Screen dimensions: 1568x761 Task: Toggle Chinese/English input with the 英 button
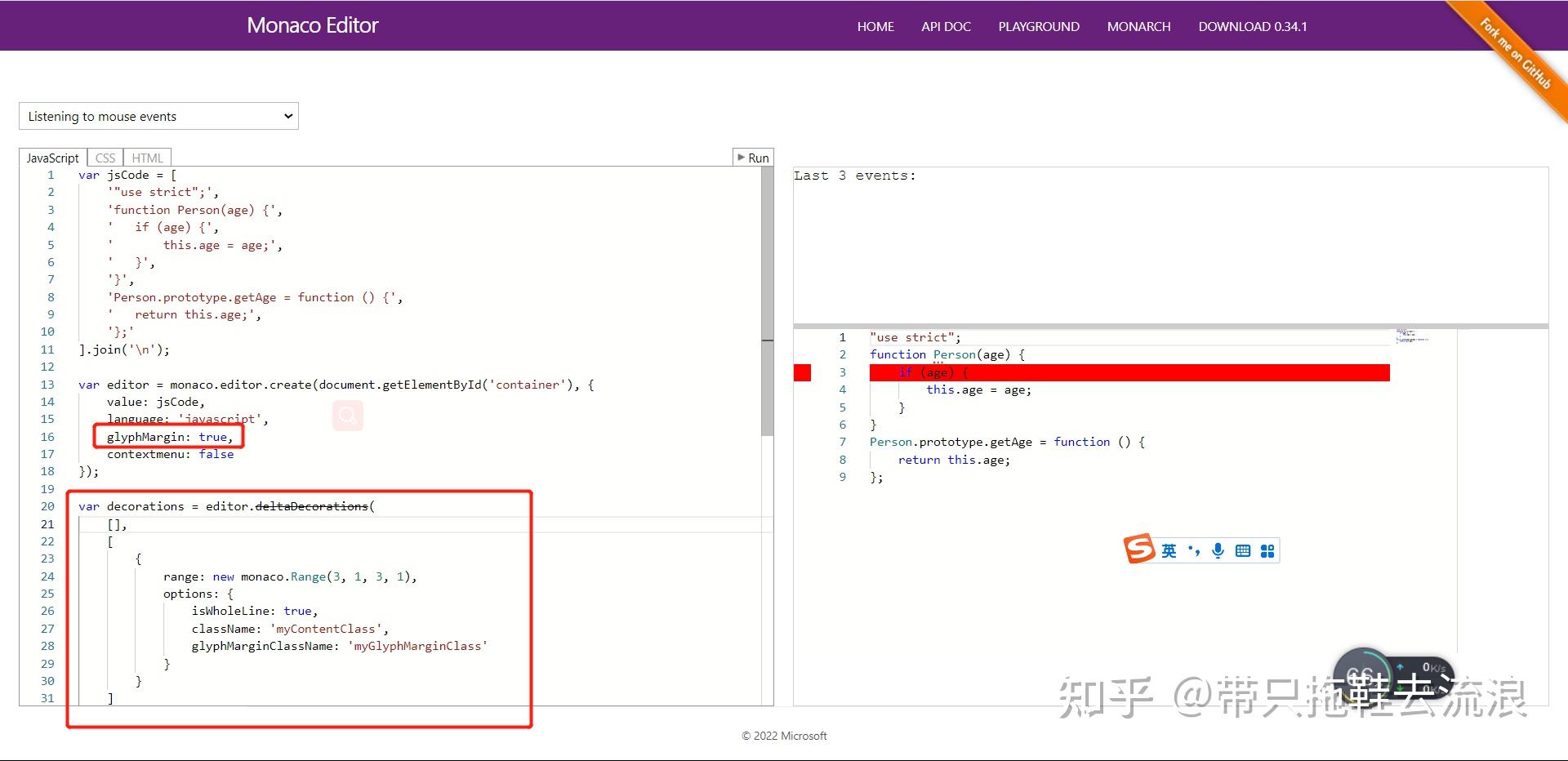(1168, 550)
